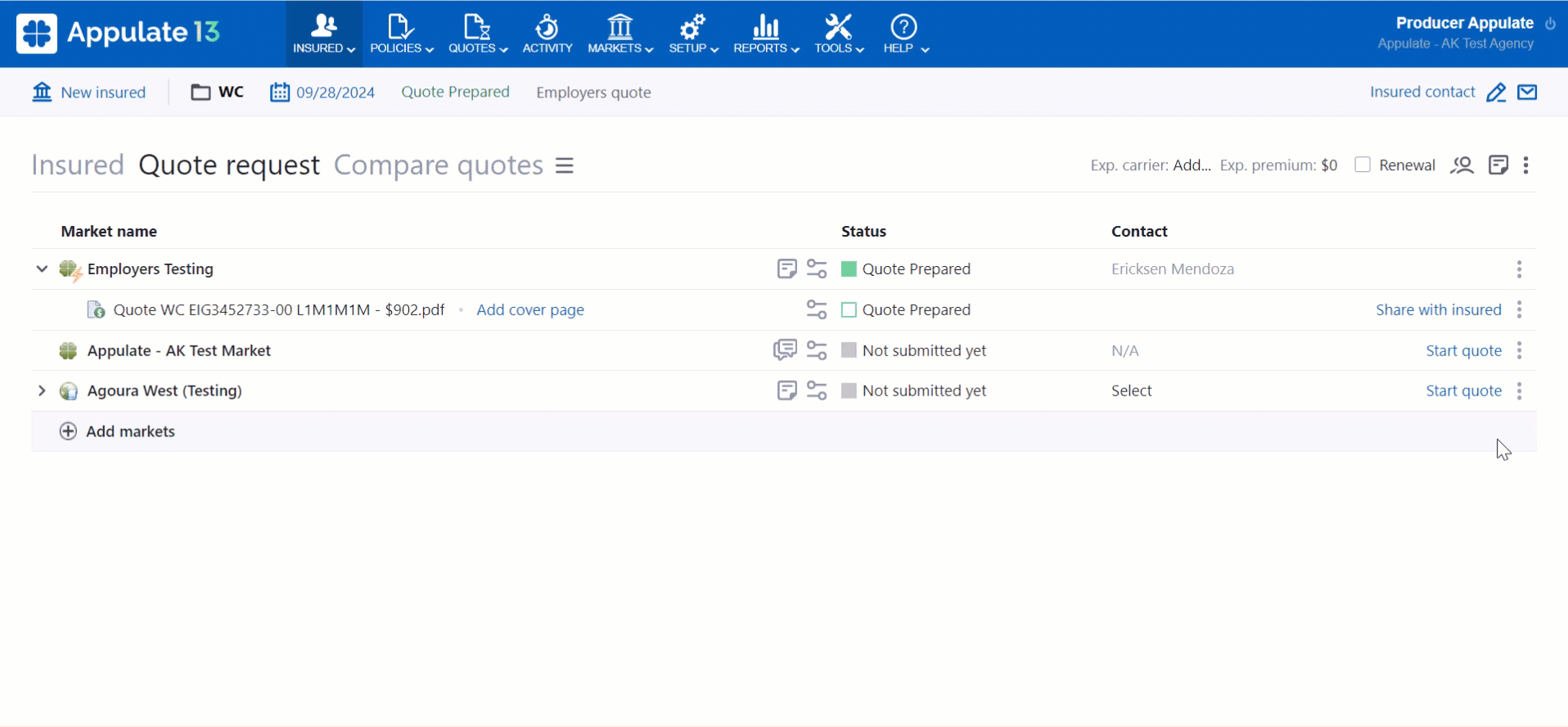Open notes icon for Employers Testing row
The image size is (1568, 727).
click(786, 269)
